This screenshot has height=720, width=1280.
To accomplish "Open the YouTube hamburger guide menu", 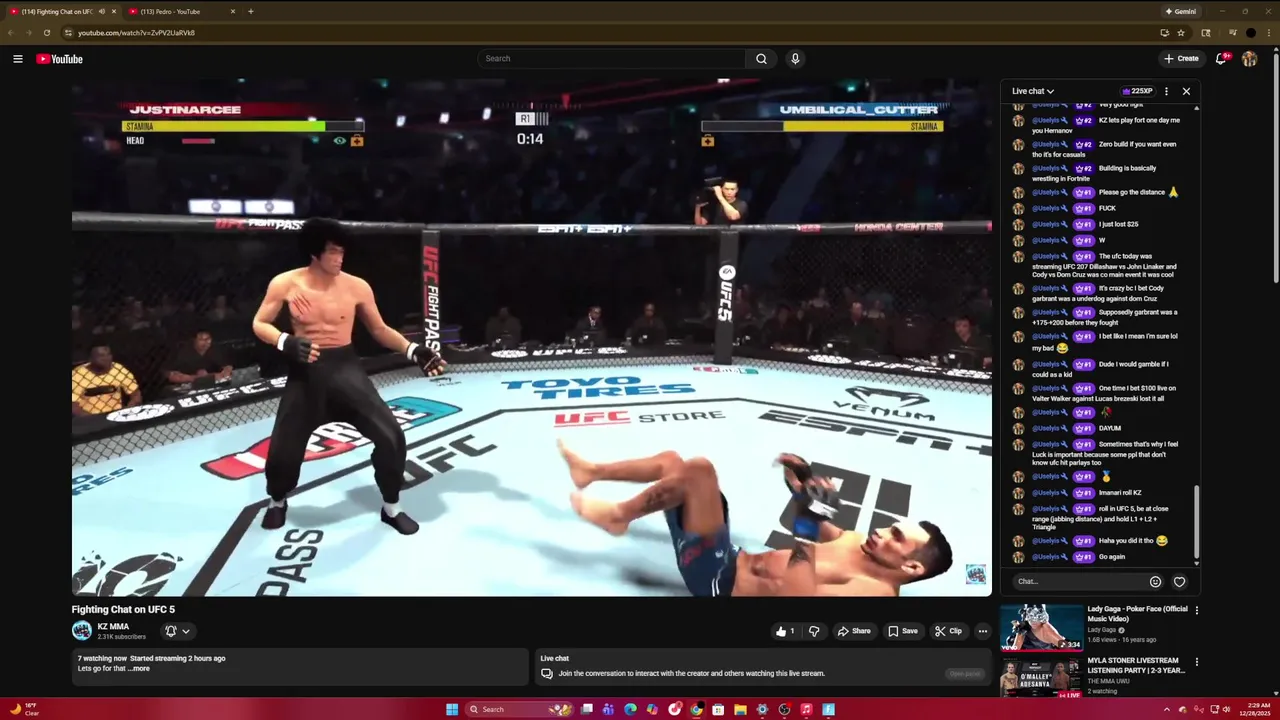I will tap(18, 59).
